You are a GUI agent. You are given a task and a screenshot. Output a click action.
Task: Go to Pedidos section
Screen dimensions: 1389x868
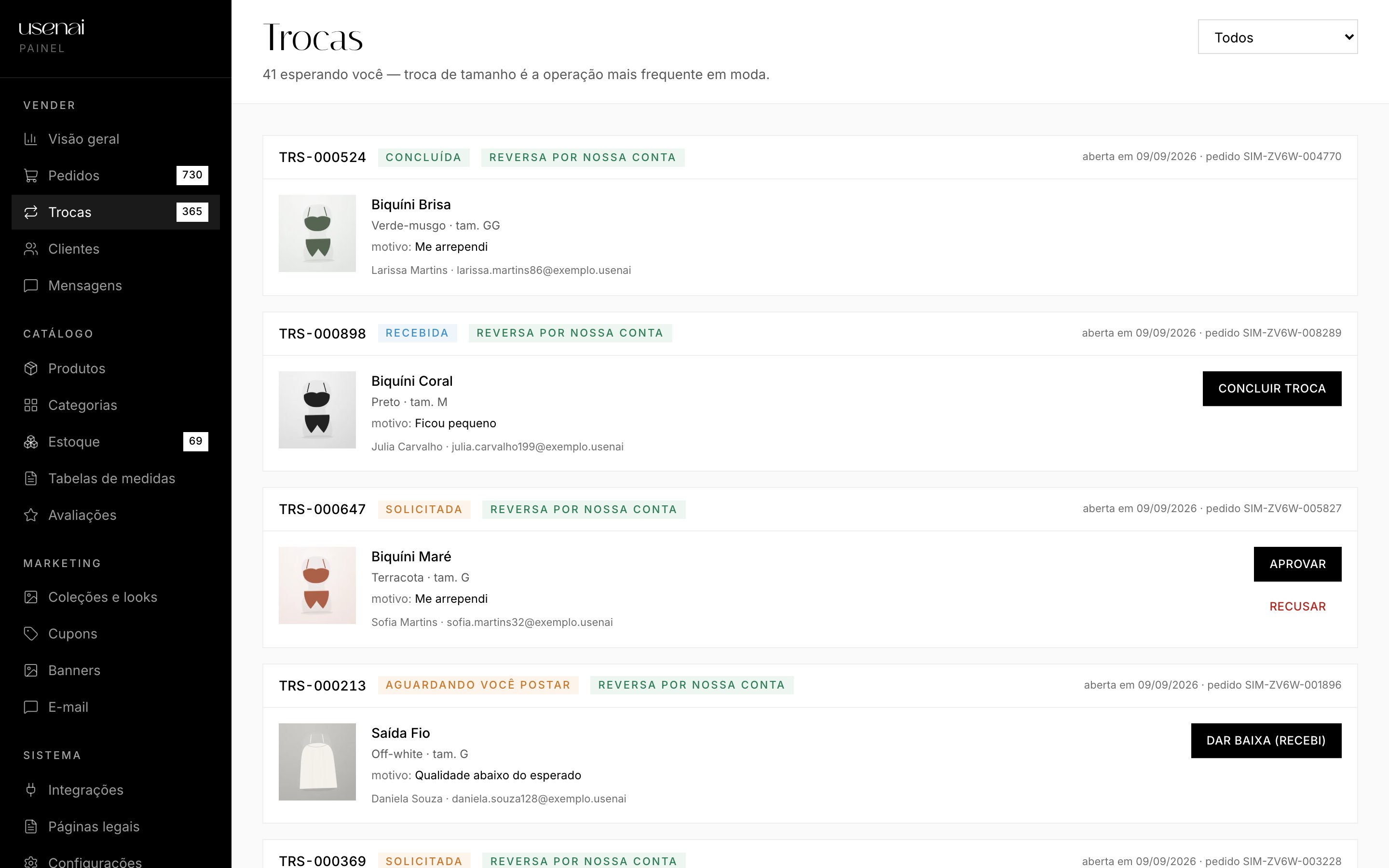pyautogui.click(x=115, y=176)
